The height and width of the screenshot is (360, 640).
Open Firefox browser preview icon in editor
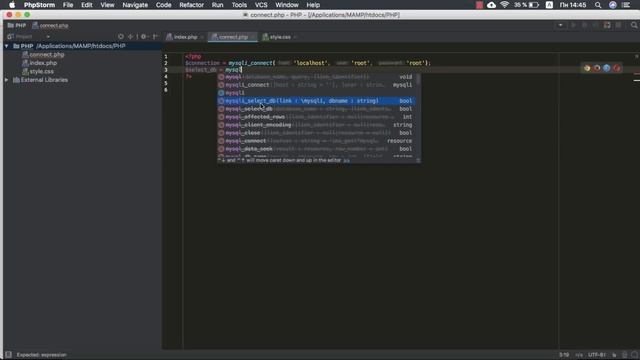(597, 68)
